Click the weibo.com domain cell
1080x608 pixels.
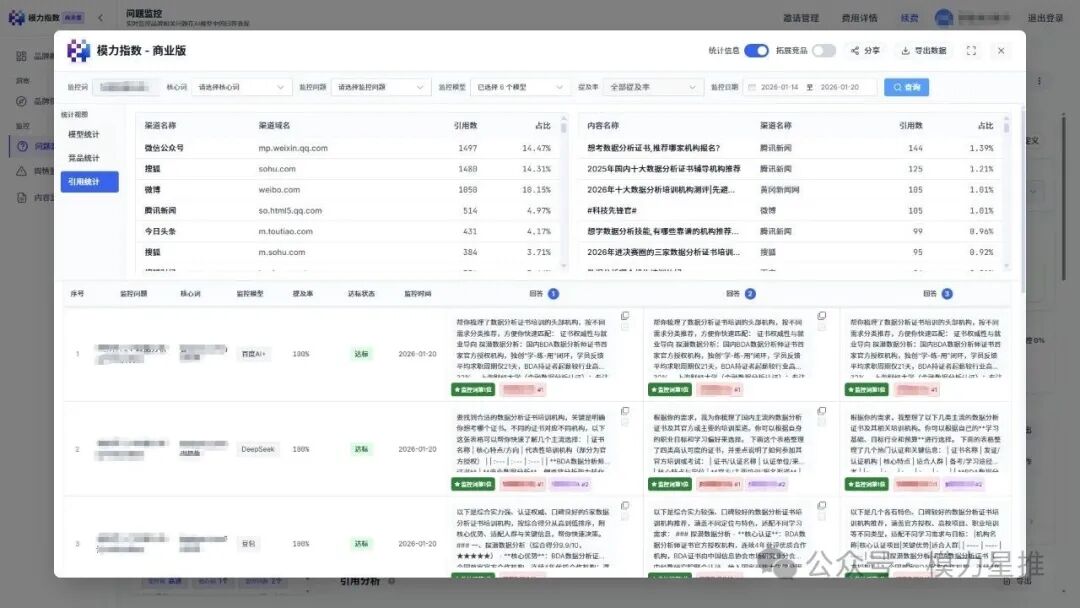(279, 190)
